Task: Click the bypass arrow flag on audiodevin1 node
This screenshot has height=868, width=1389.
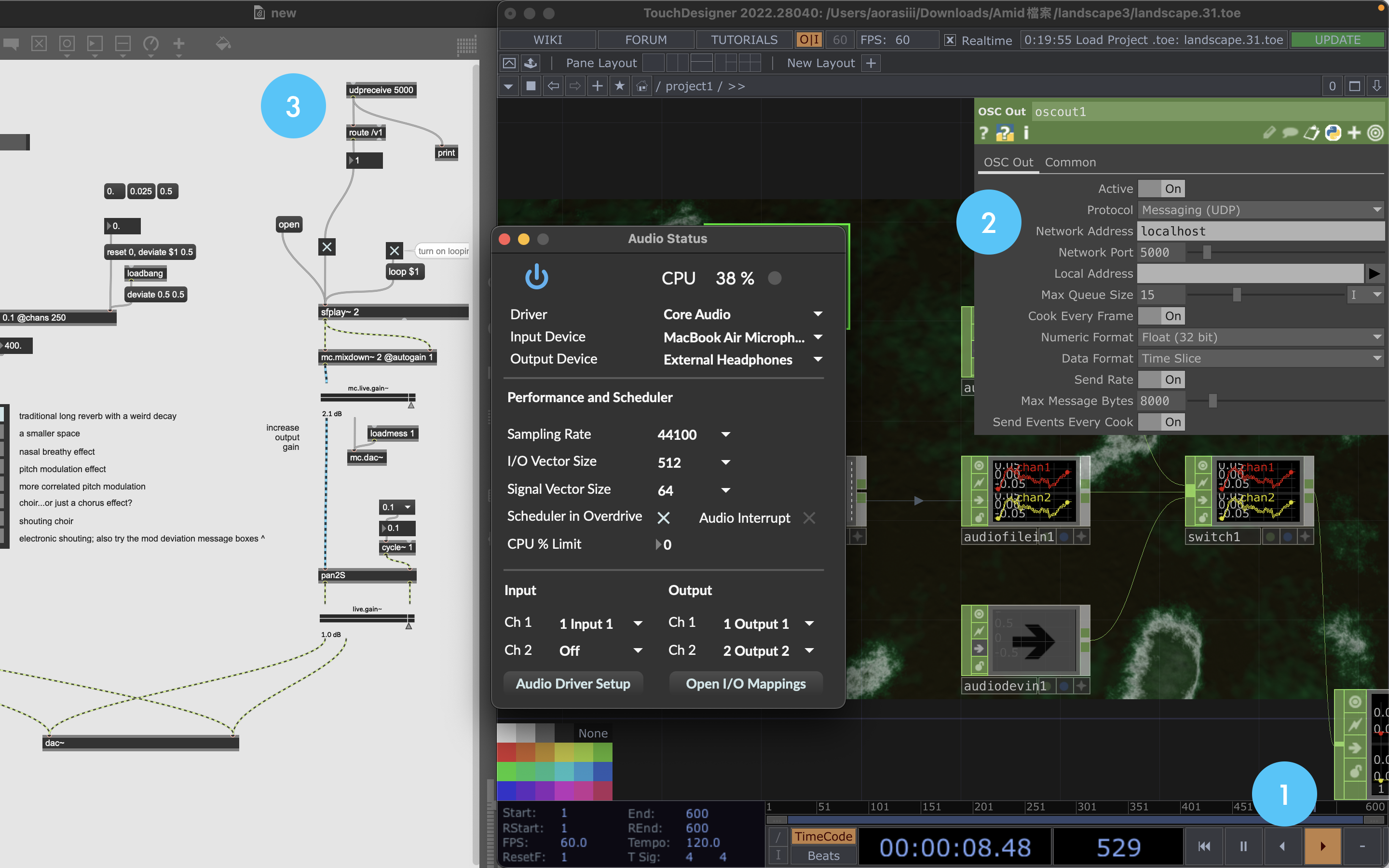Action: point(979,649)
